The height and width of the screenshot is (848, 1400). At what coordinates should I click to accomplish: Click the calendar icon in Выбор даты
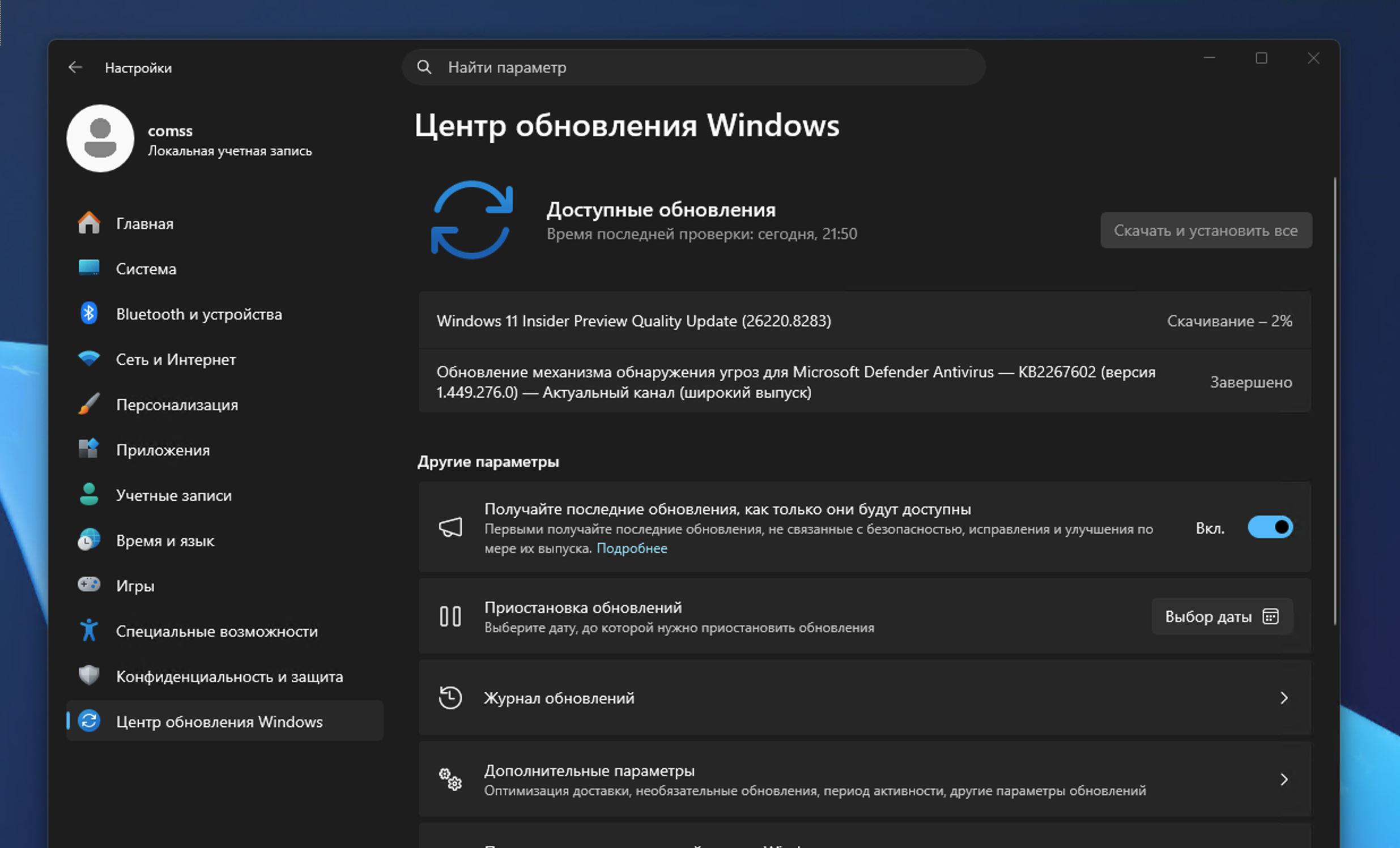1270,616
